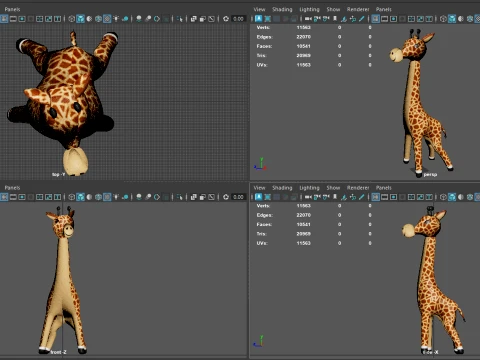Screen dimensions: 480x360
Task: Click isolate select icon in front-Z panel
Action: point(180,197)
